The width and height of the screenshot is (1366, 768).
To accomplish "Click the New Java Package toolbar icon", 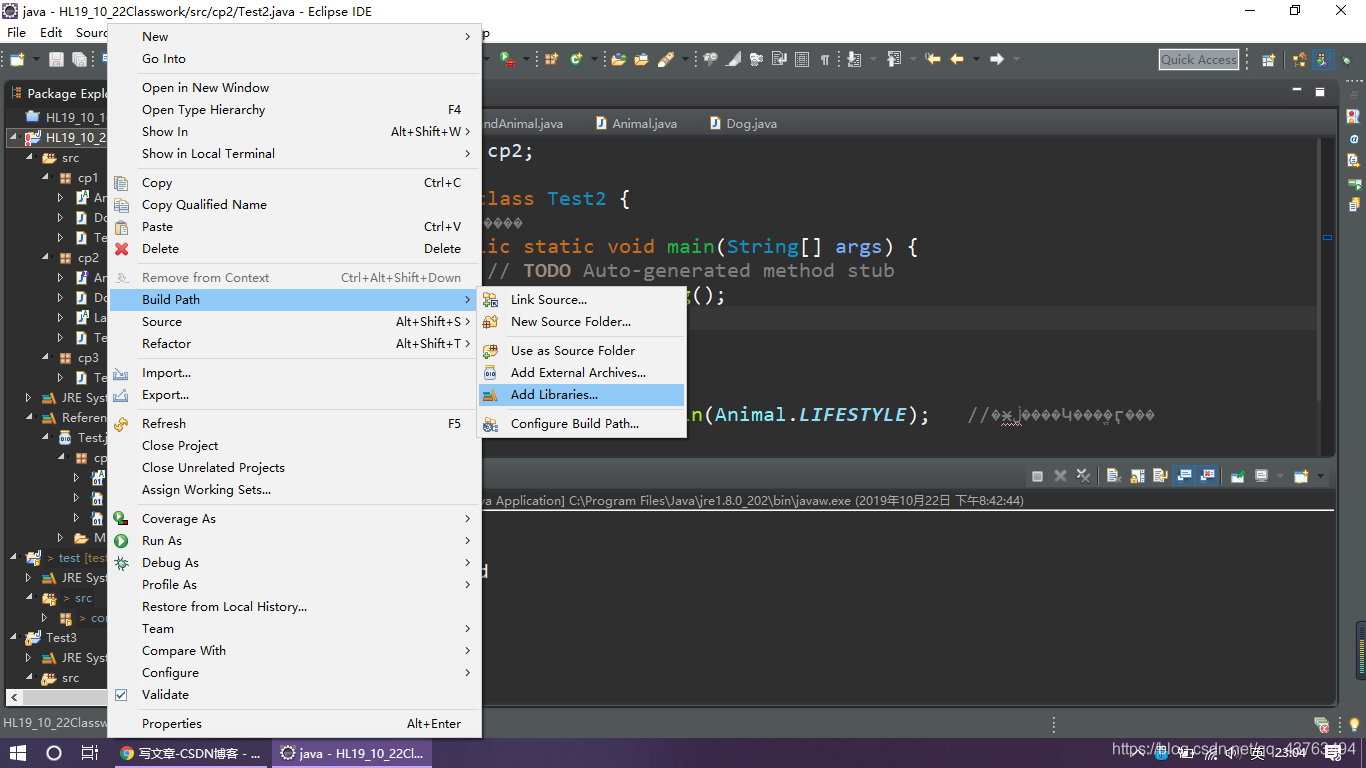I will click(x=550, y=59).
